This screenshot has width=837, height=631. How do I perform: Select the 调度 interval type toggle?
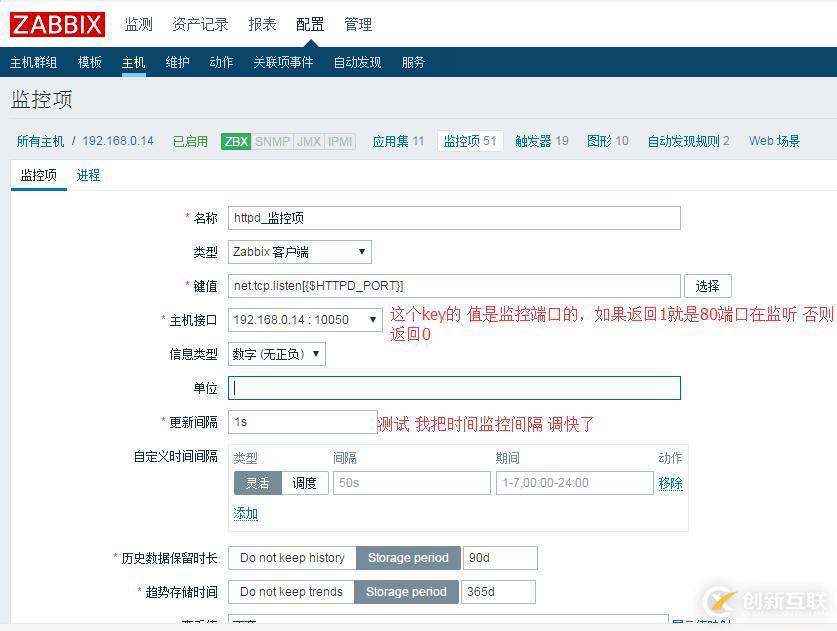[x=304, y=482]
